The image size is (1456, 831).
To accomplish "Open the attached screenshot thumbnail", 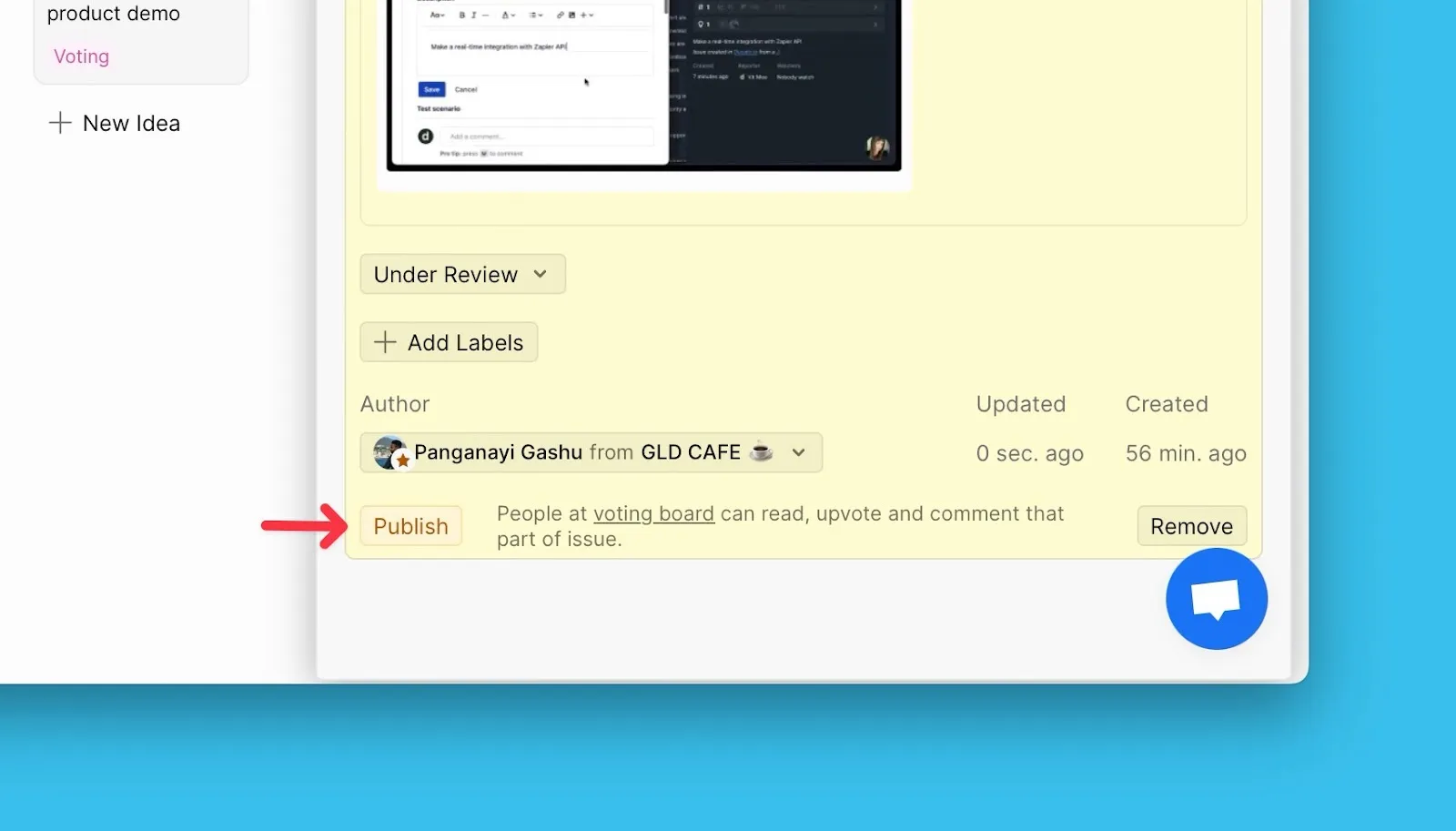I will pos(643,86).
